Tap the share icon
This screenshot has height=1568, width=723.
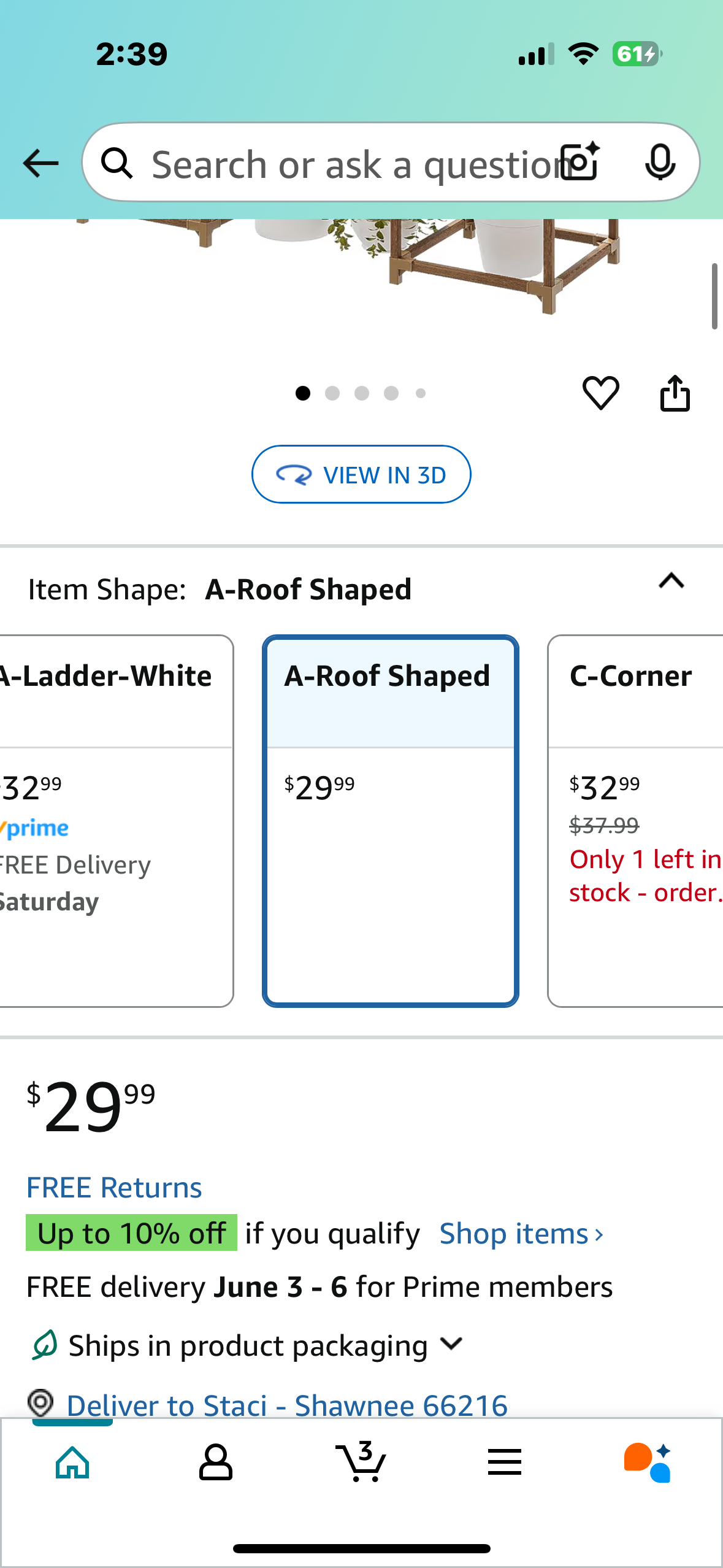pos(675,393)
